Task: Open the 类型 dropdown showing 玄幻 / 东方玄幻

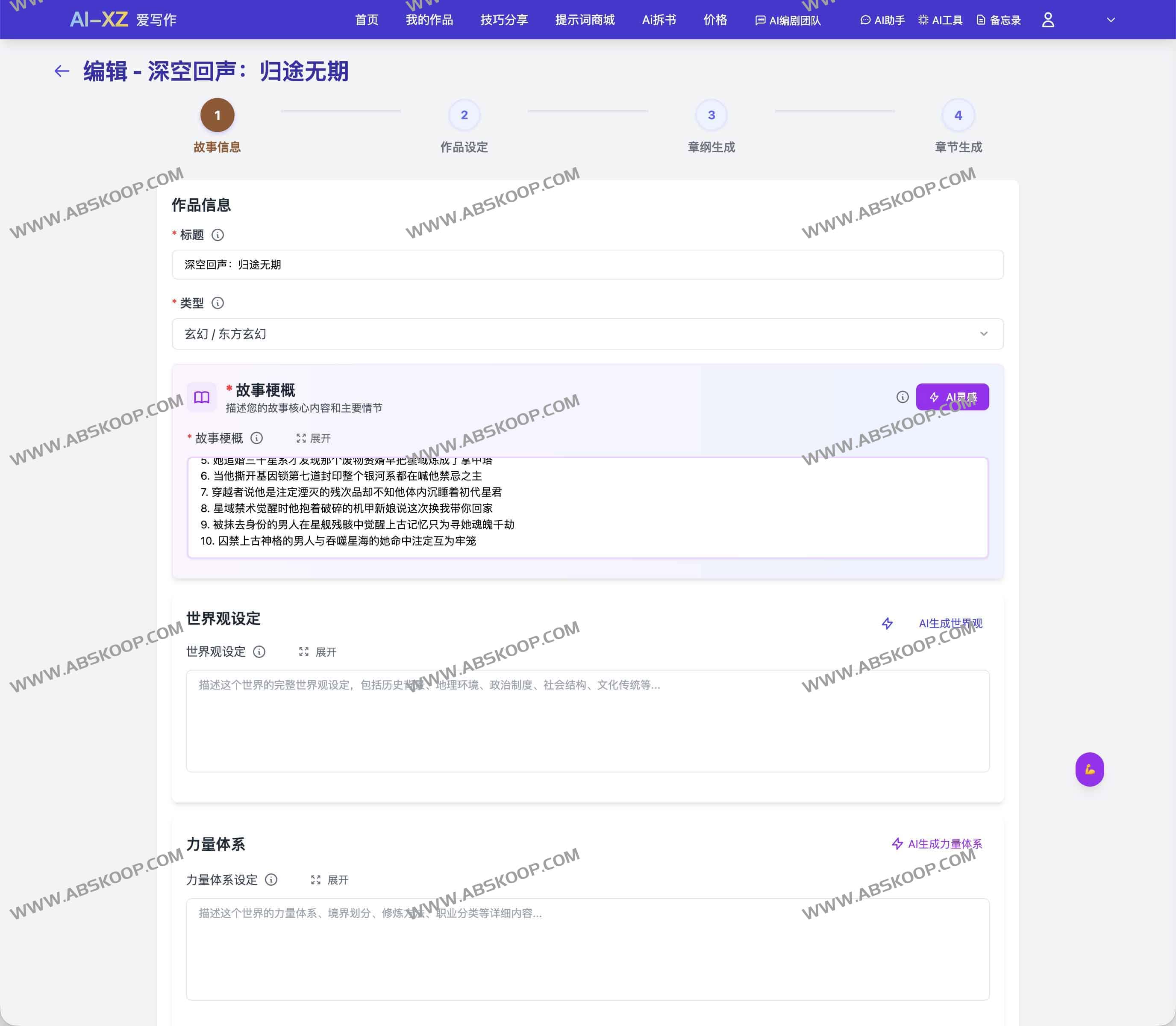Action: [587, 334]
